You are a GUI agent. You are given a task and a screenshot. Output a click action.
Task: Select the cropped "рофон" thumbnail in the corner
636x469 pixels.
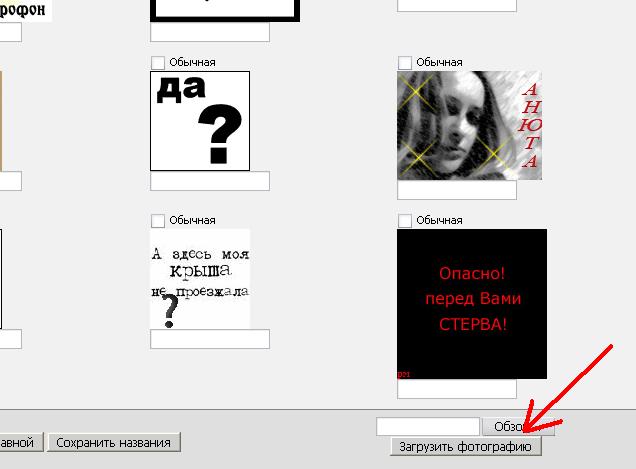coord(25,10)
